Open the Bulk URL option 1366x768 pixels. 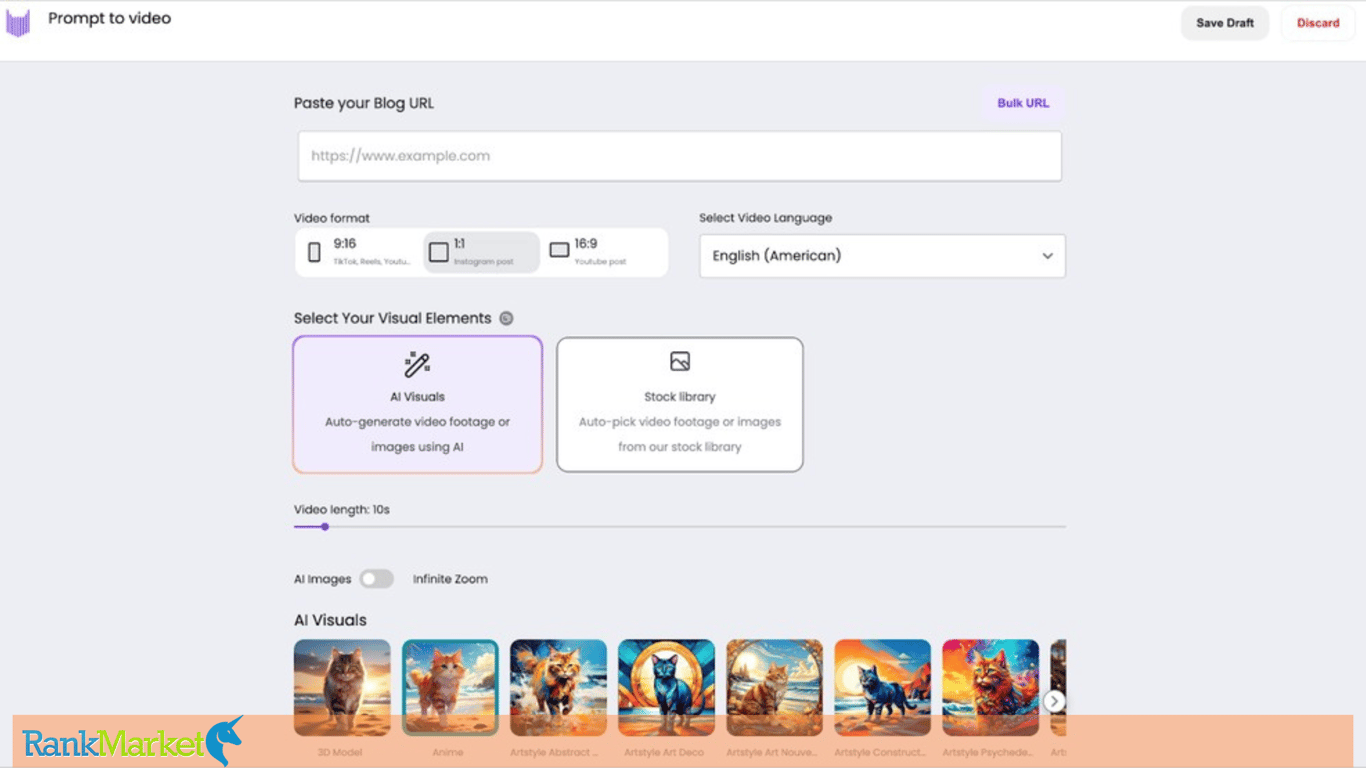(1023, 103)
